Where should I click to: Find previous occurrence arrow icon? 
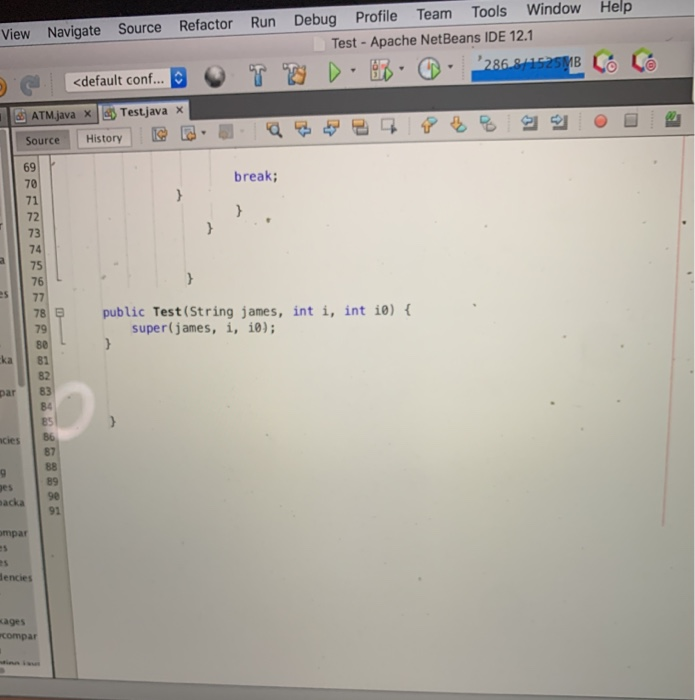tap(303, 129)
